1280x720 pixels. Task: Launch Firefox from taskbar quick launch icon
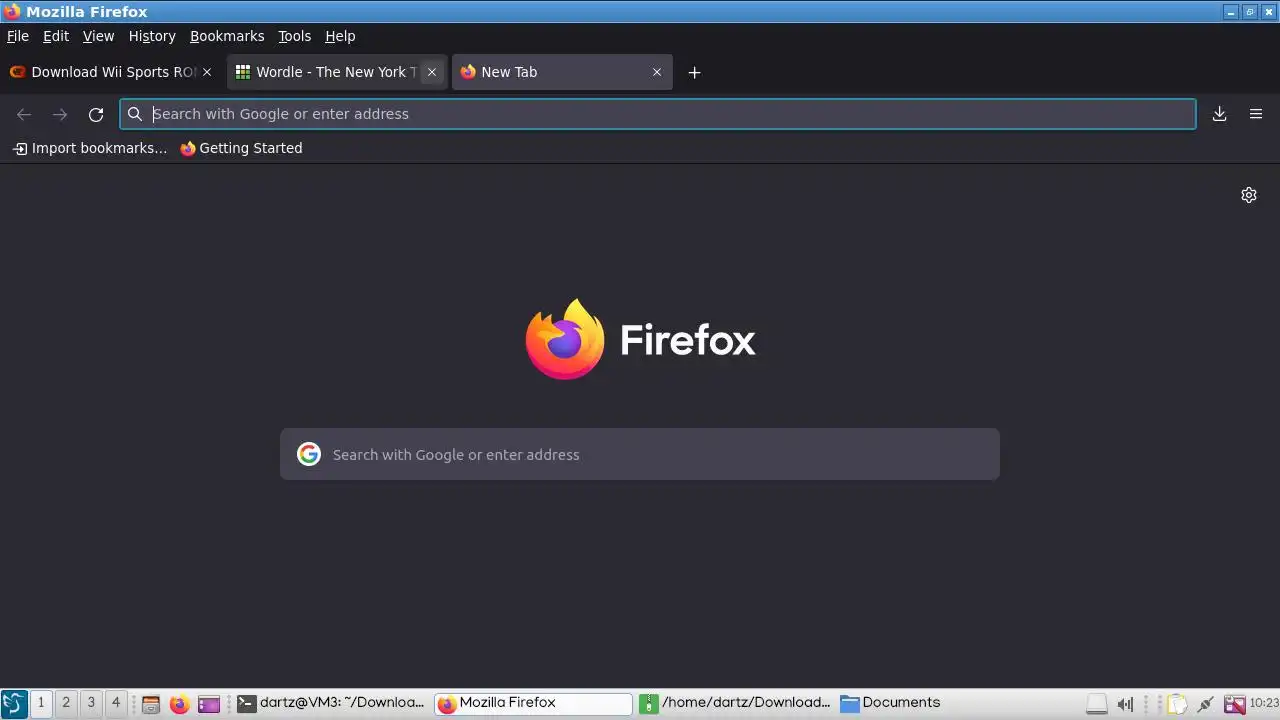179,704
